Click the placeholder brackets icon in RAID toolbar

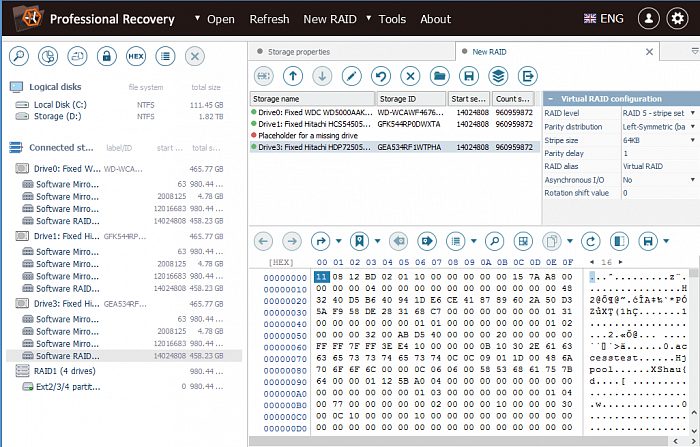click(x=264, y=76)
